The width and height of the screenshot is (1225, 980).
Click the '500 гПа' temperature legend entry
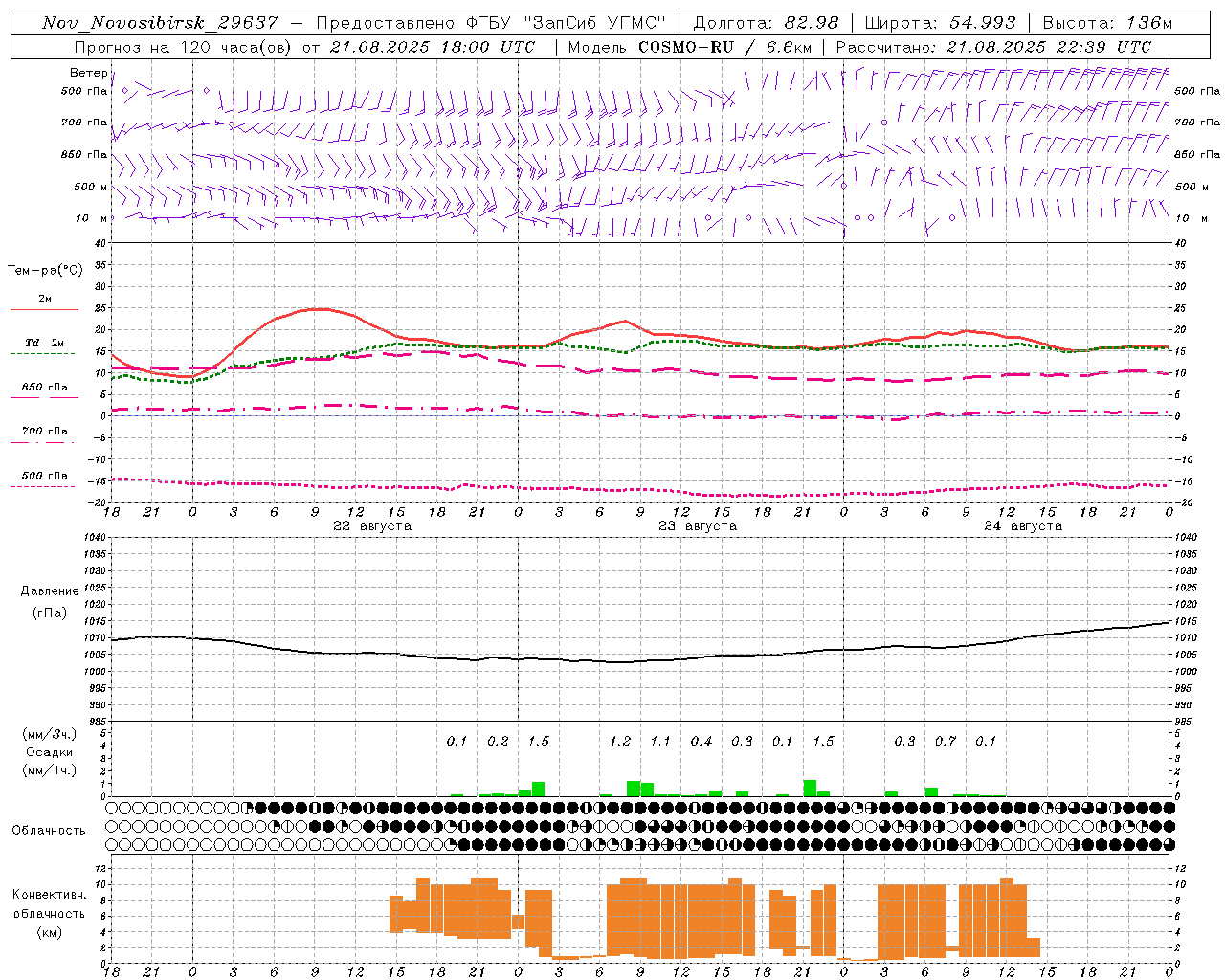point(45,476)
